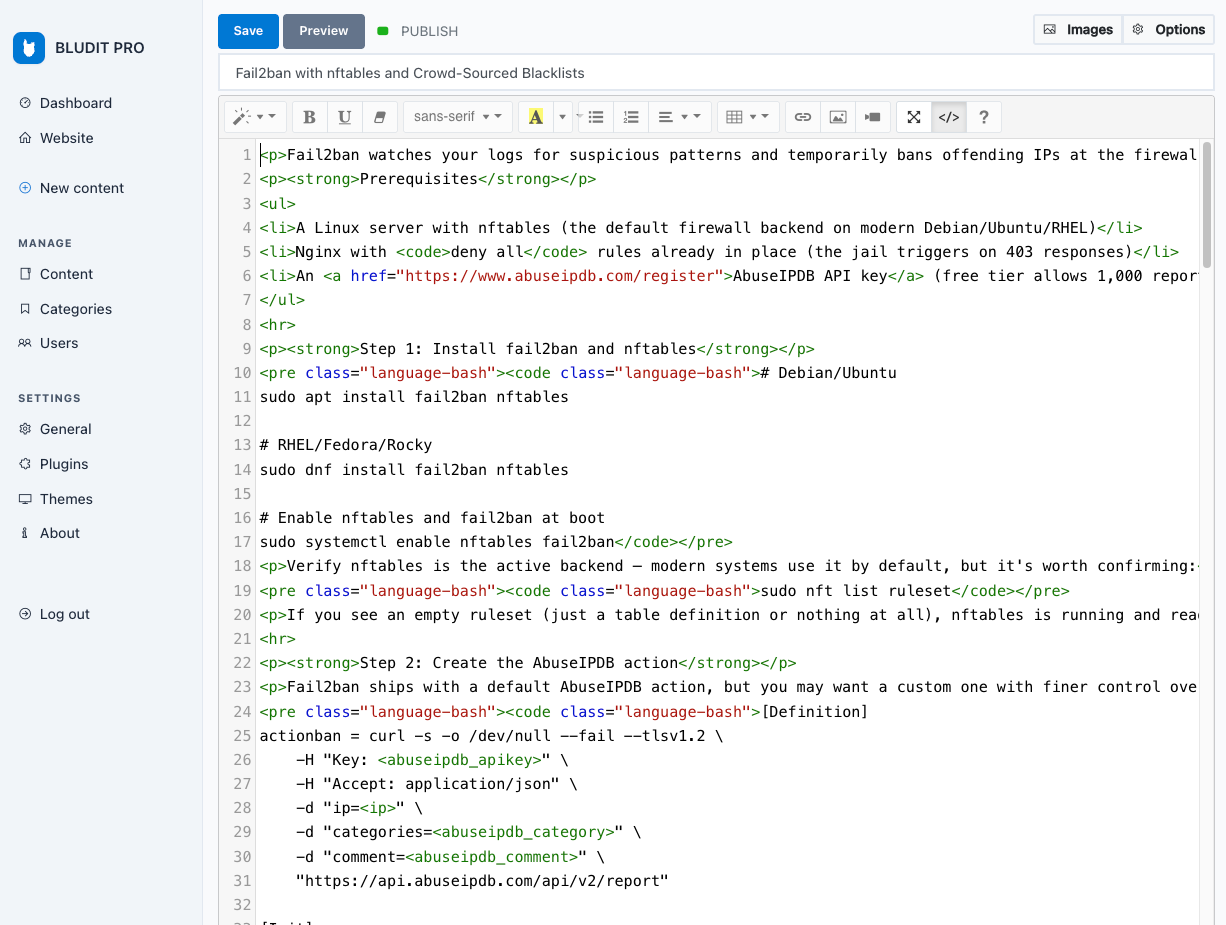Toggle fullscreen editor mode
Viewport: 1226px width, 925px height.
(x=914, y=117)
